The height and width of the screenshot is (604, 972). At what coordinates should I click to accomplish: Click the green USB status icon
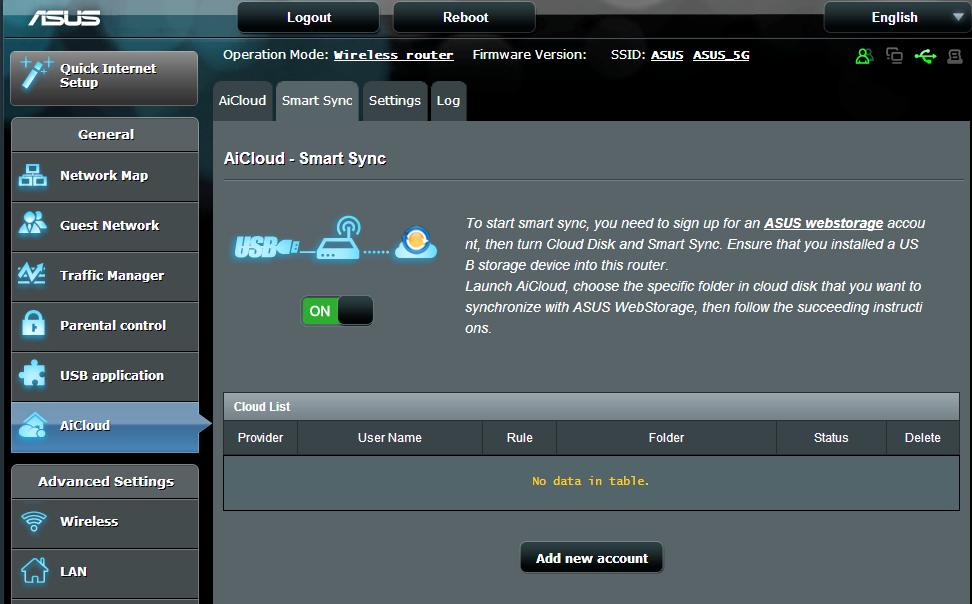tap(926, 56)
